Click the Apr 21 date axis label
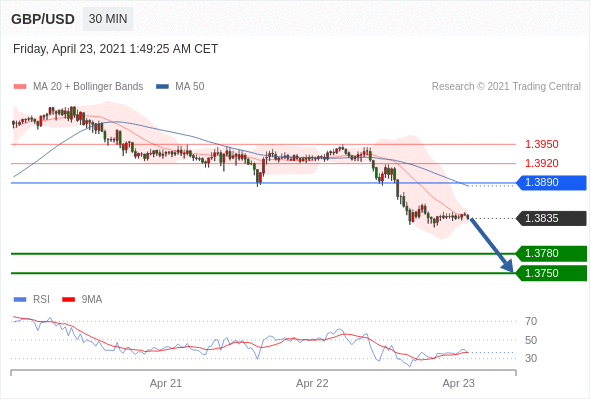 pyautogui.click(x=166, y=383)
